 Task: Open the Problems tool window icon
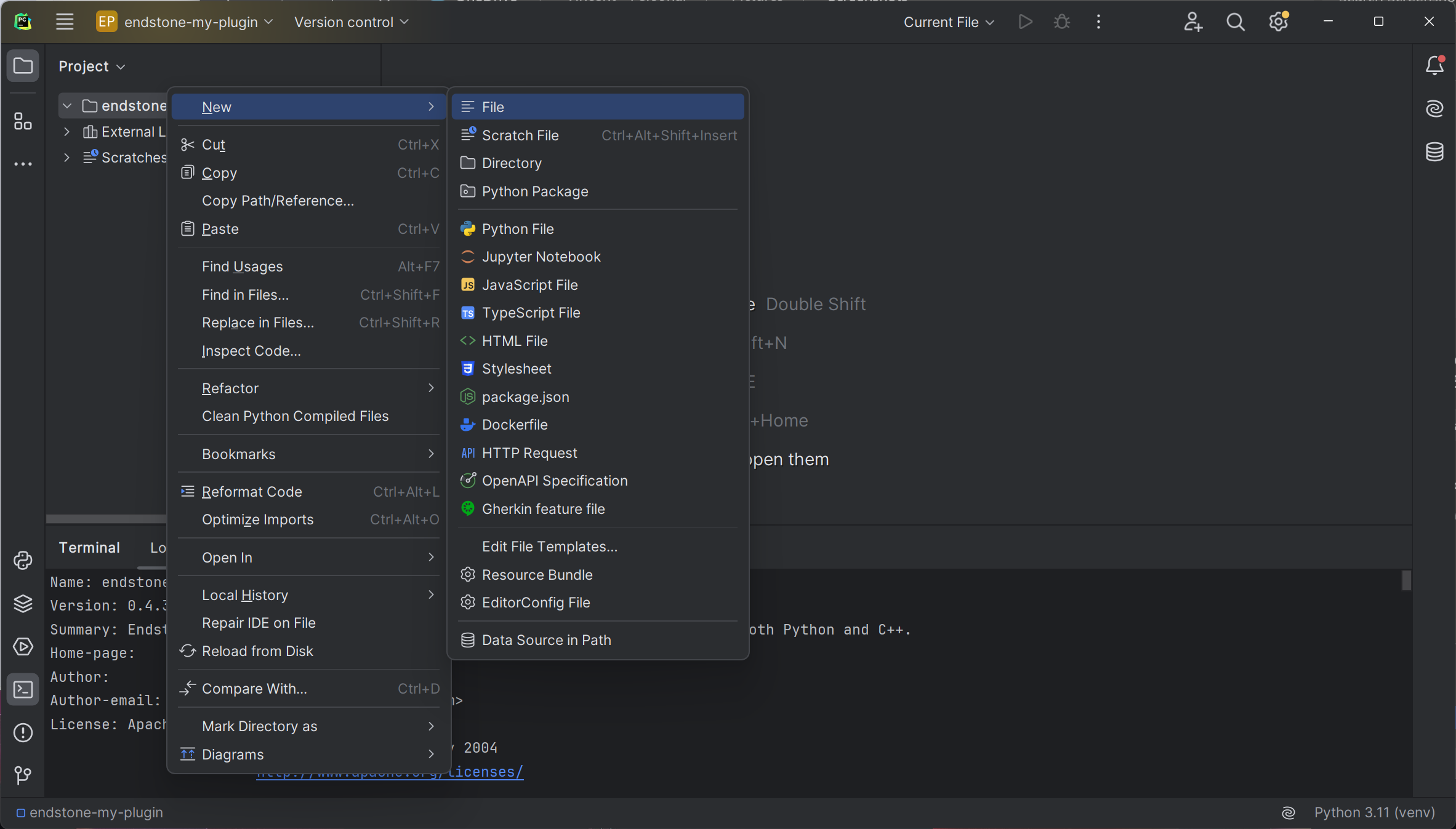23,732
